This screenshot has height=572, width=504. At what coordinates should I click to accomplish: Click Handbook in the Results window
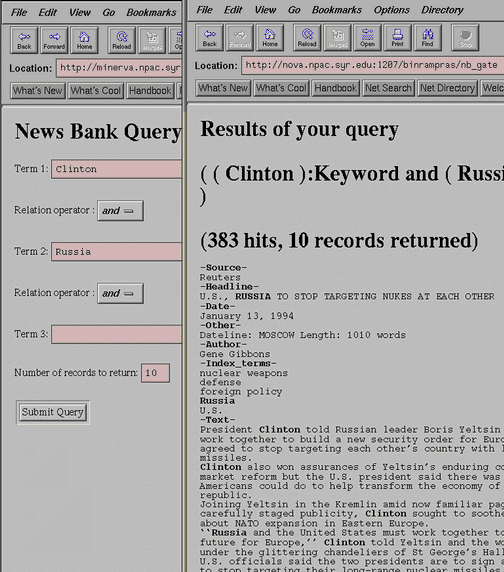tap(336, 88)
